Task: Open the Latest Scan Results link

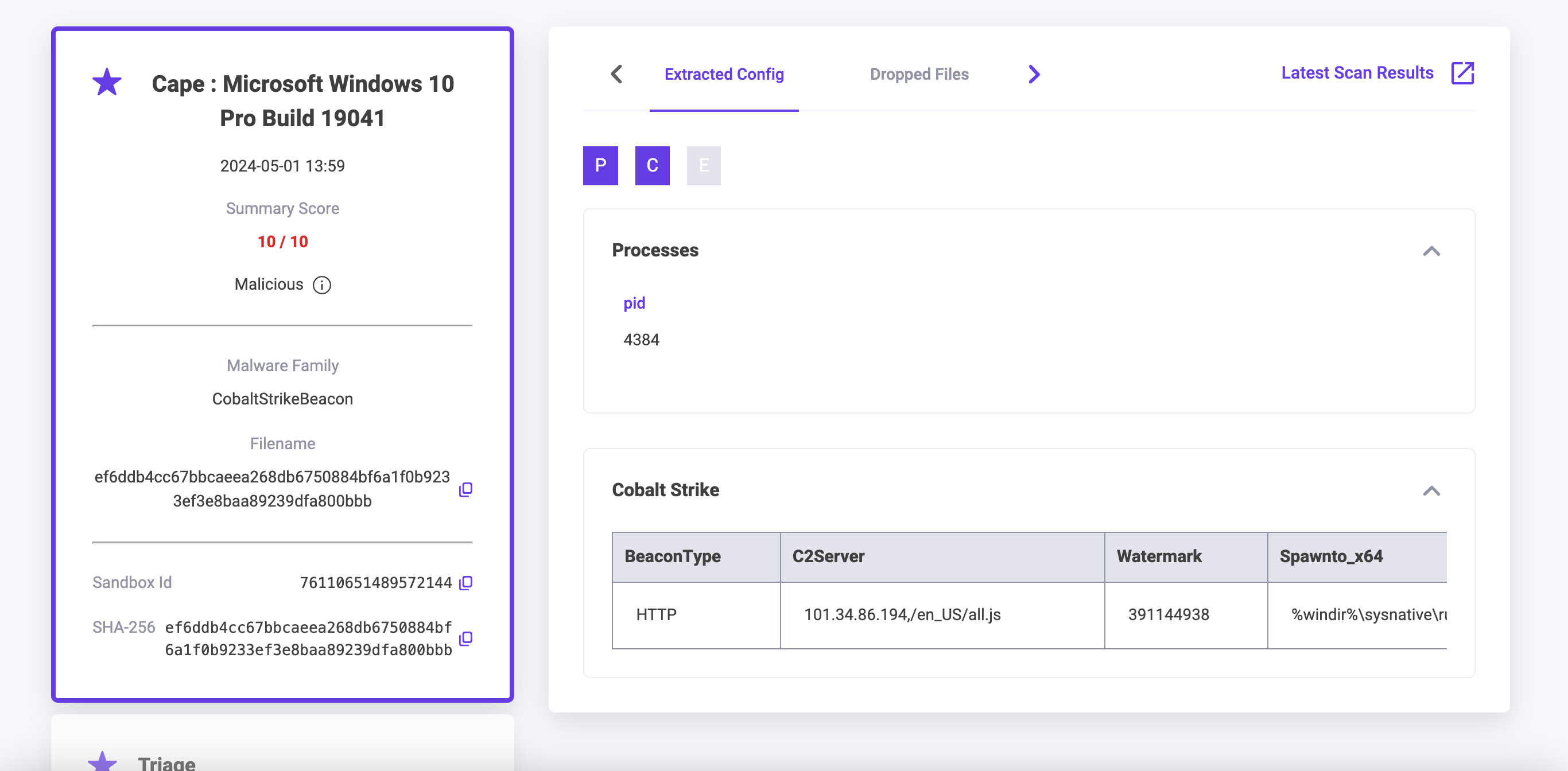Action: pyautogui.click(x=1357, y=72)
